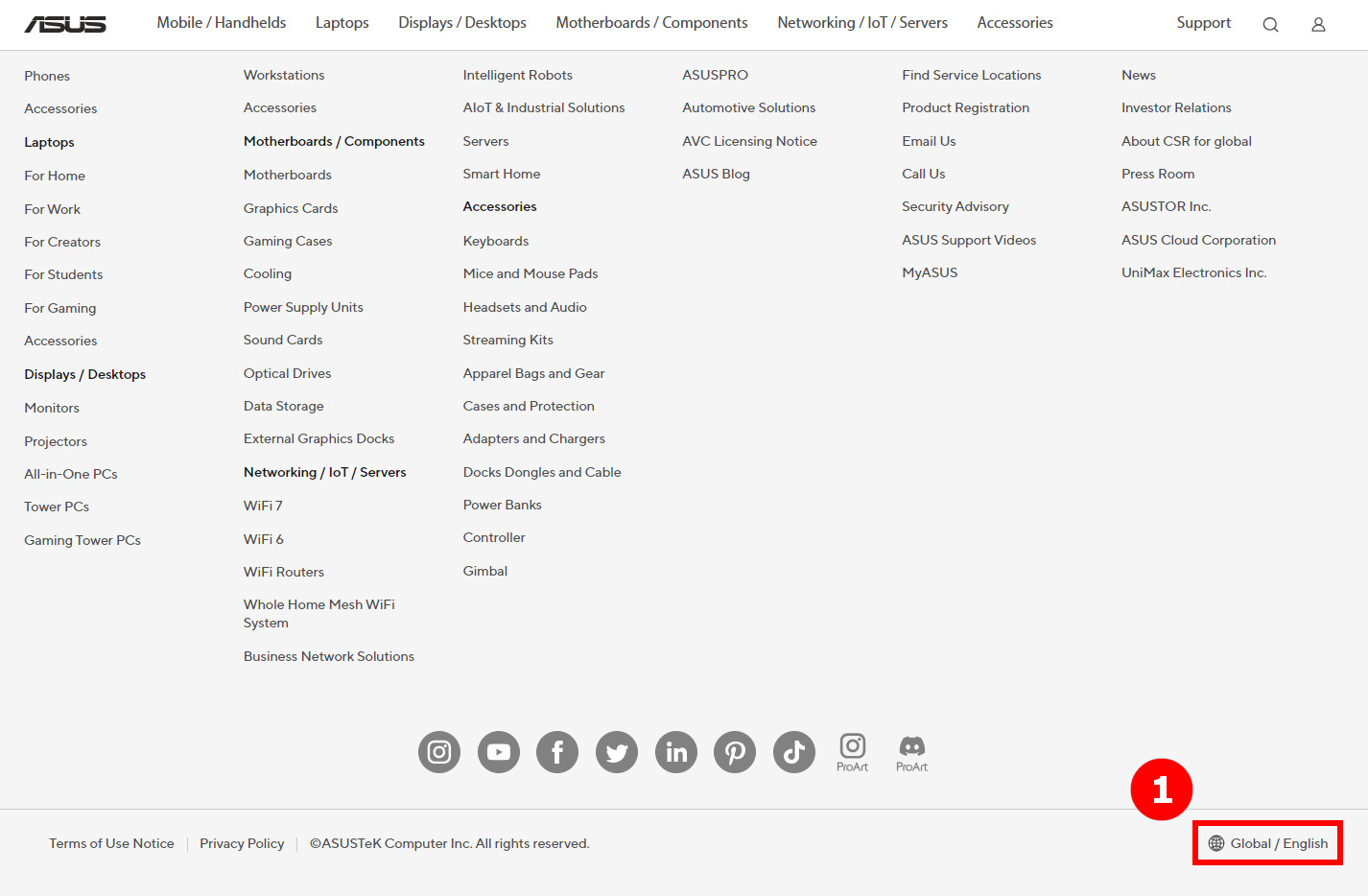Image resolution: width=1368 pixels, height=896 pixels.
Task: Change region via Global / English selector
Action: [1268, 843]
